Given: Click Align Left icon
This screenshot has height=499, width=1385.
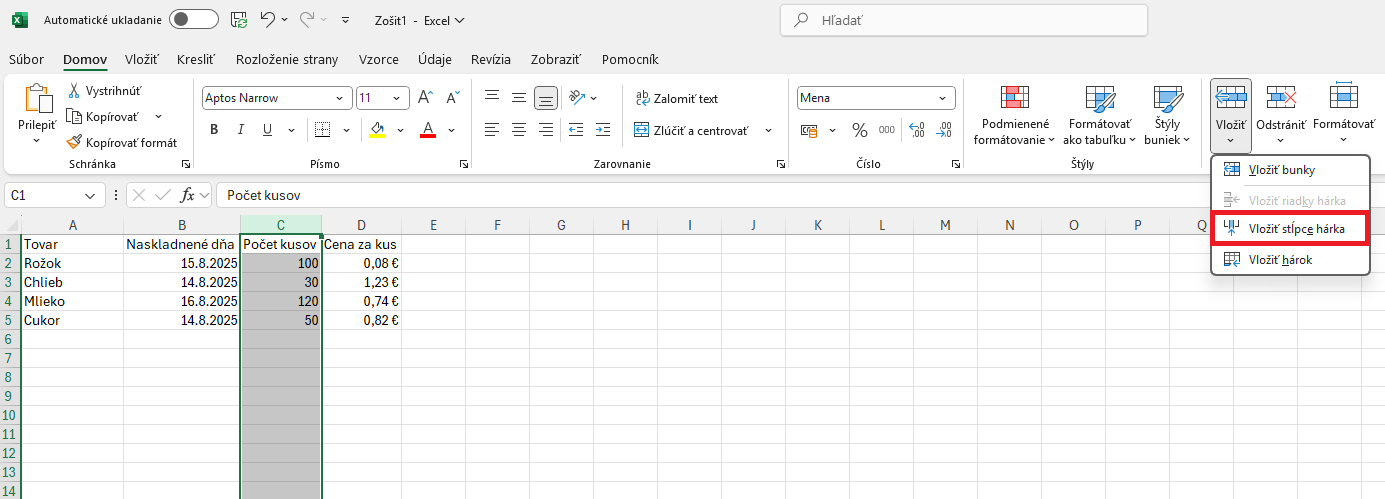Looking at the screenshot, I should coord(491,130).
